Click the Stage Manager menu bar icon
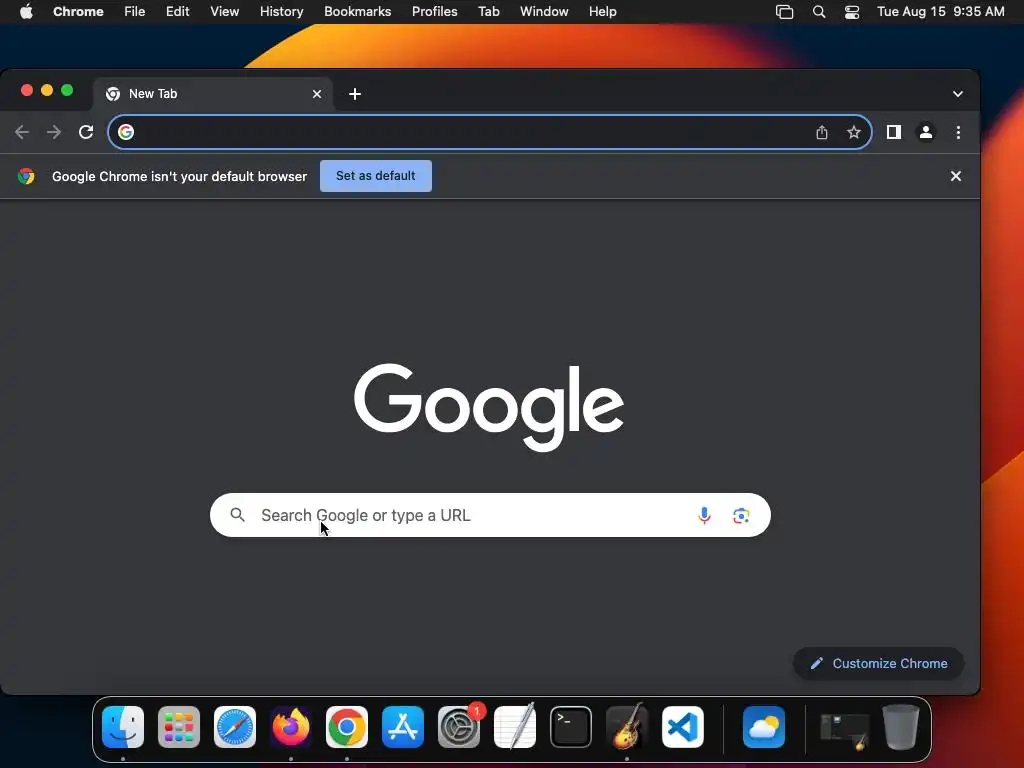 [x=784, y=12]
